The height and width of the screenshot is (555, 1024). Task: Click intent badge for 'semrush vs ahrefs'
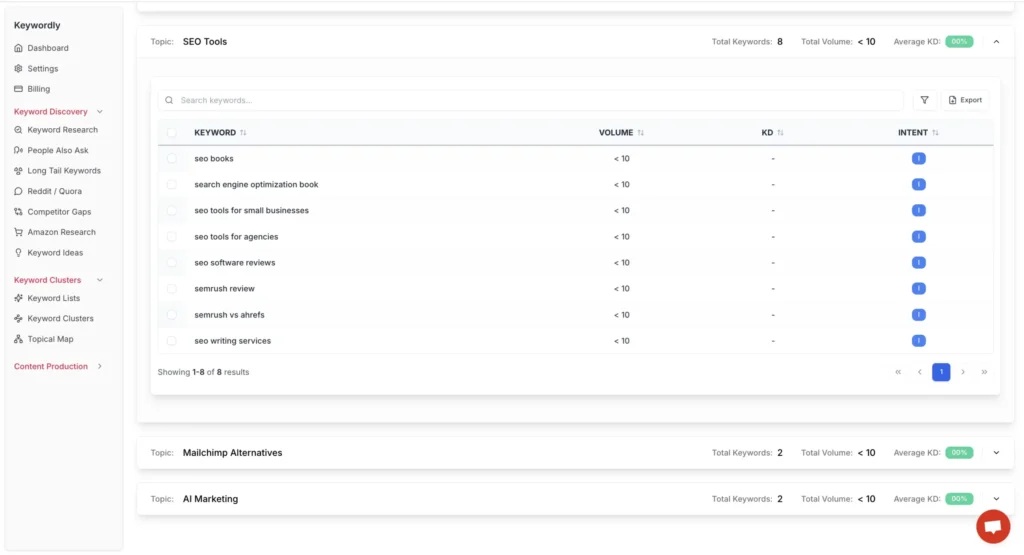tap(918, 315)
